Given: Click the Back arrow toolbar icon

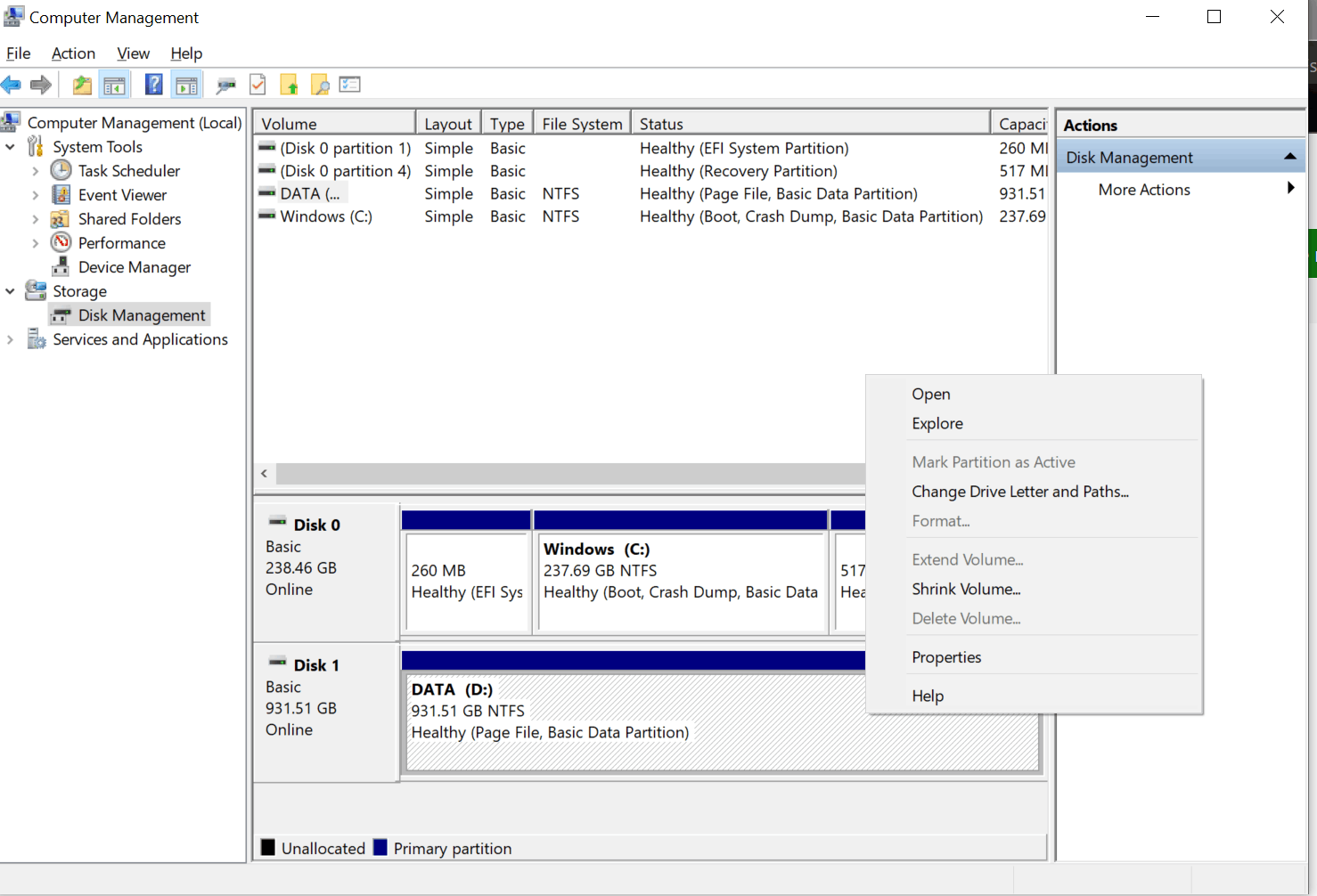Looking at the screenshot, I should pyautogui.click(x=12, y=86).
